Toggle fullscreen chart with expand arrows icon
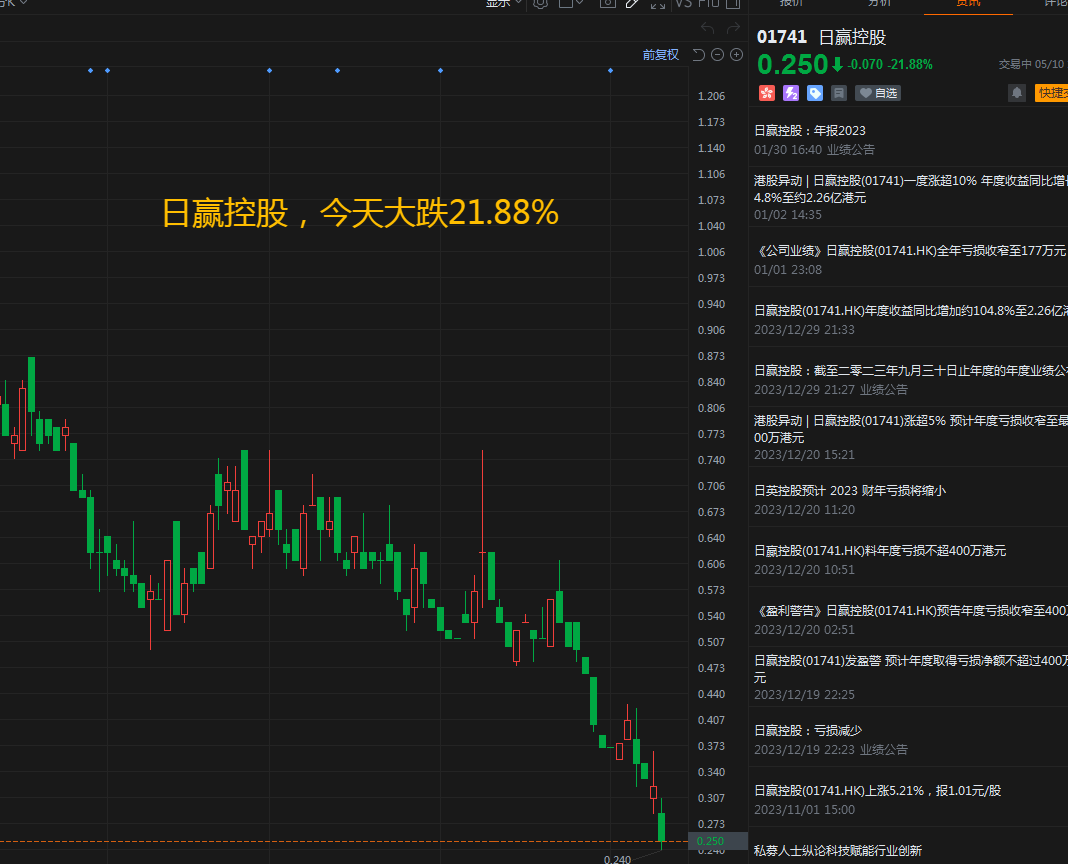The width and height of the screenshot is (1068, 864). click(x=657, y=3)
